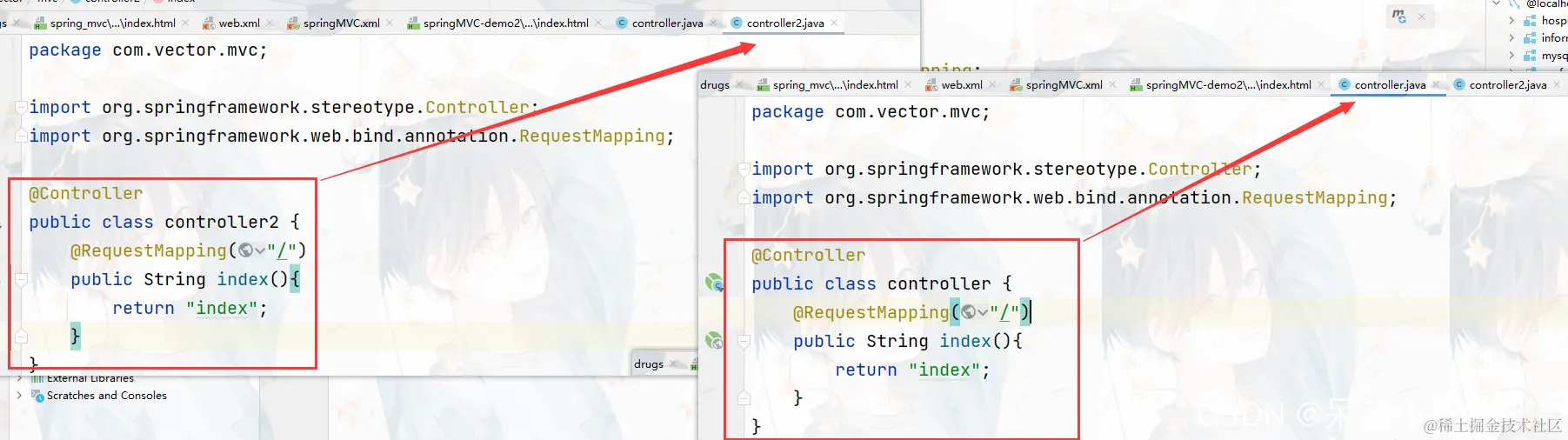Click "return "index";" line in left editor
Image resolution: width=1568 pixels, height=440 pixels.
click(190, 308)
